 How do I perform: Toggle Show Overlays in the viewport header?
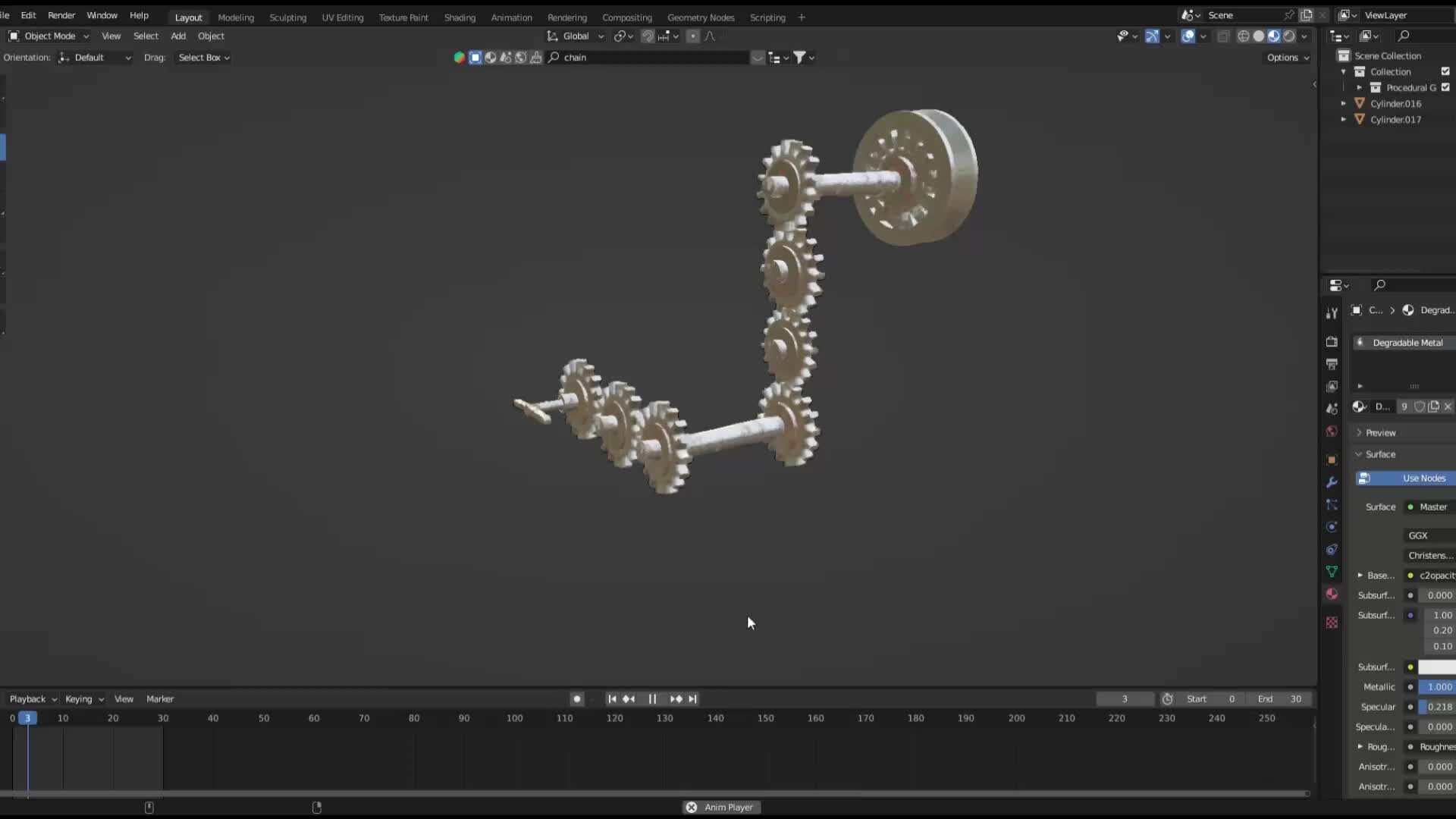1188,36
